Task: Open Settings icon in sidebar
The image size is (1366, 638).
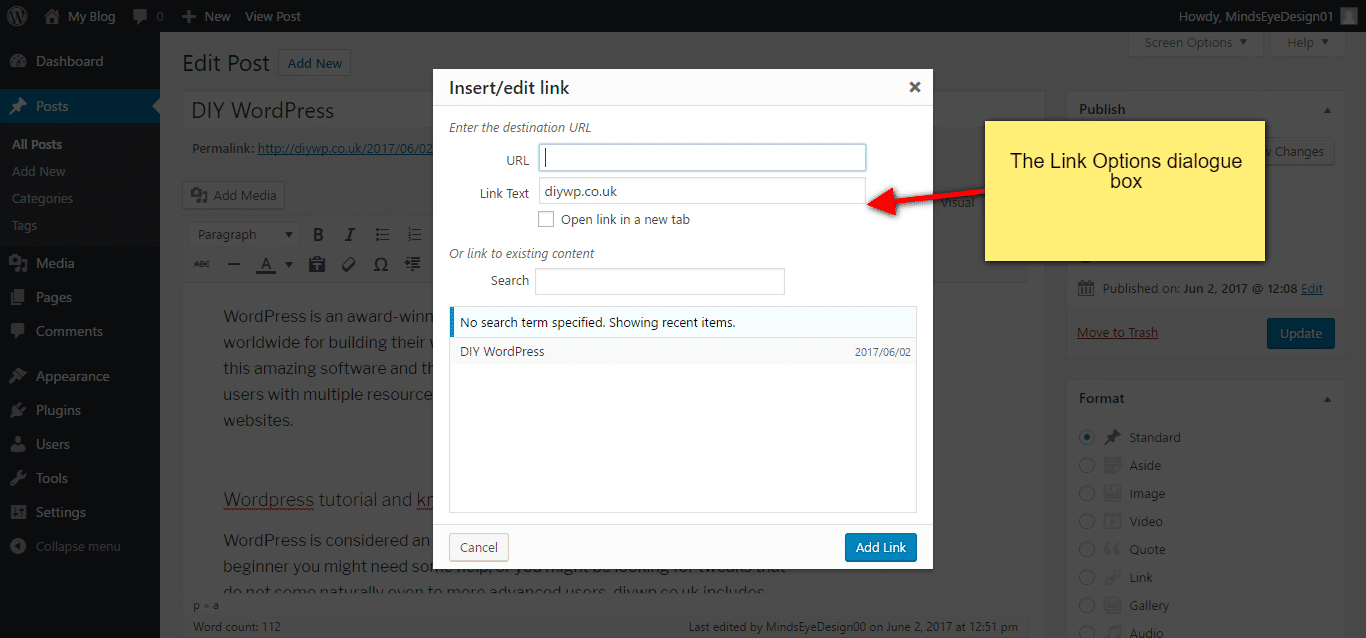Action: 18,512
